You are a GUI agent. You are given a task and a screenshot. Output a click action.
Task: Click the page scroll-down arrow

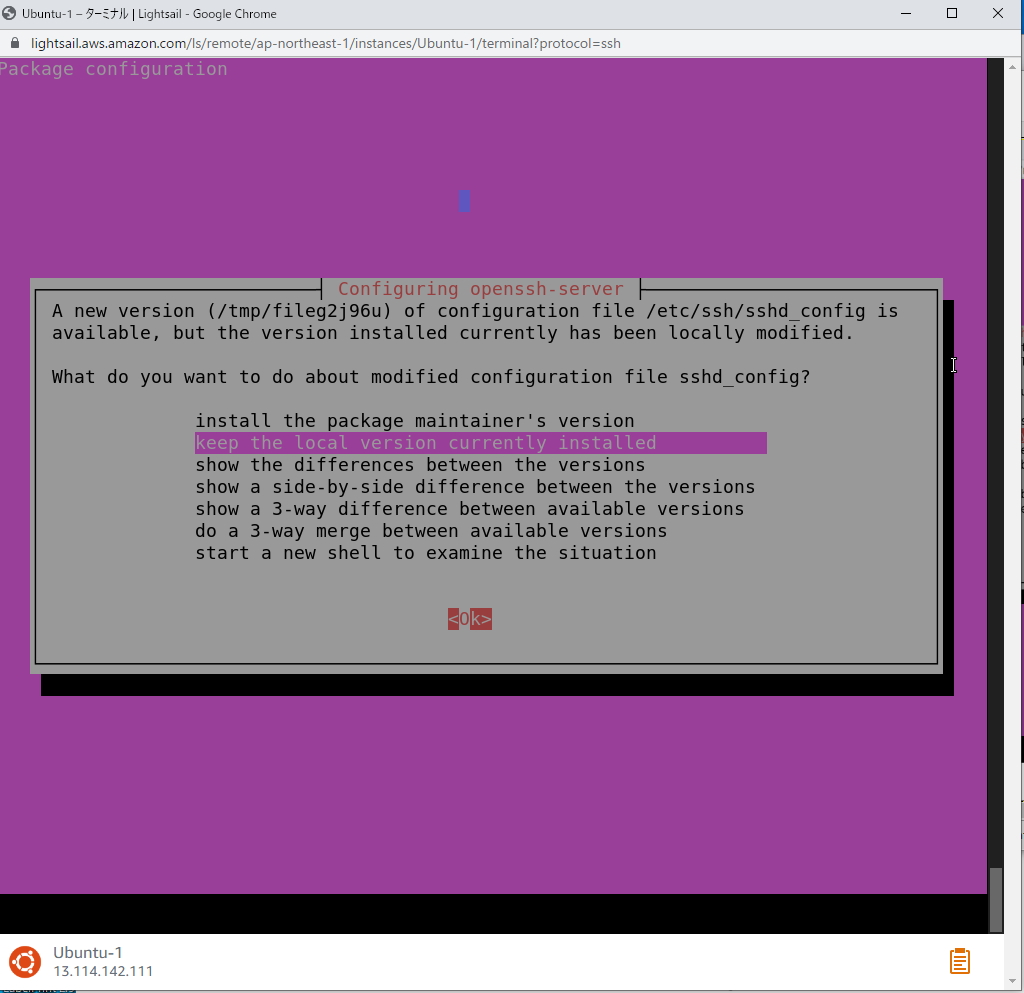pyautogui.click(x=1013, y=981)
